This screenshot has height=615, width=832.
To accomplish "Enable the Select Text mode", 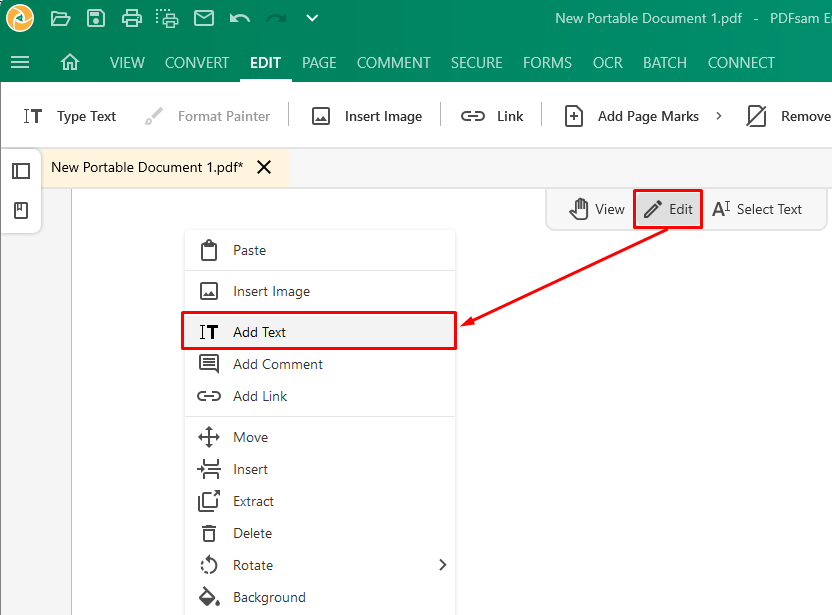I will coord(757,209).
